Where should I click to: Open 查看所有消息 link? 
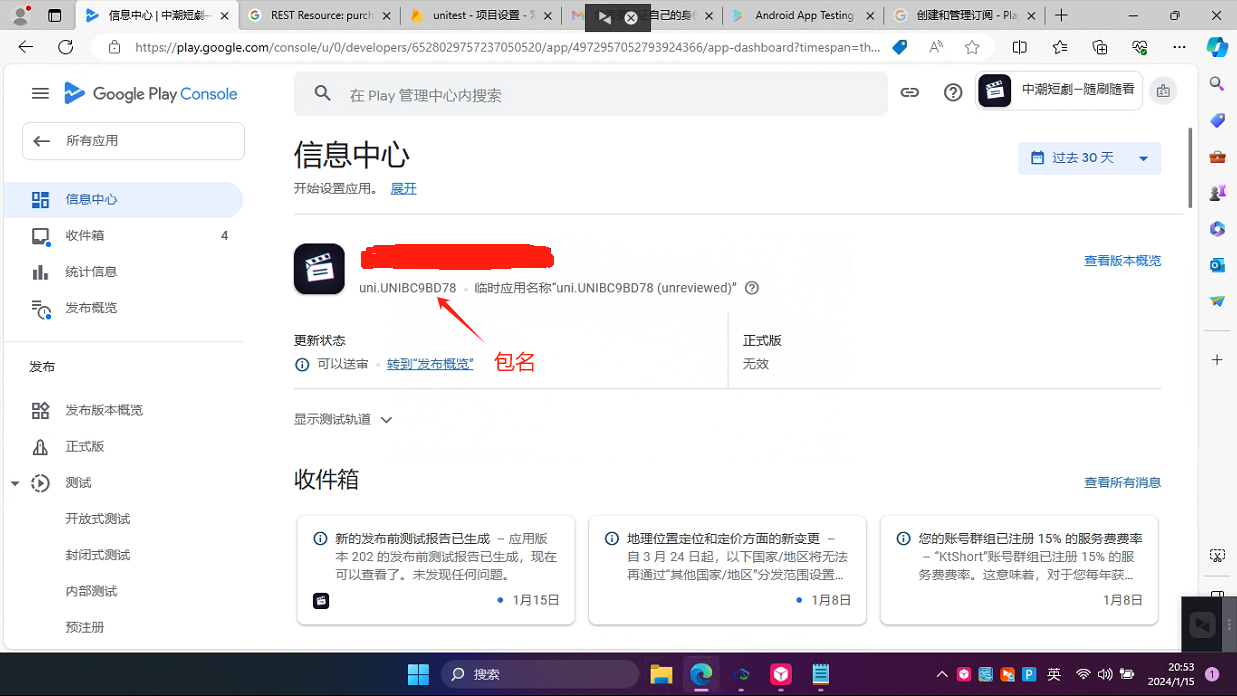coord(1122,483)
